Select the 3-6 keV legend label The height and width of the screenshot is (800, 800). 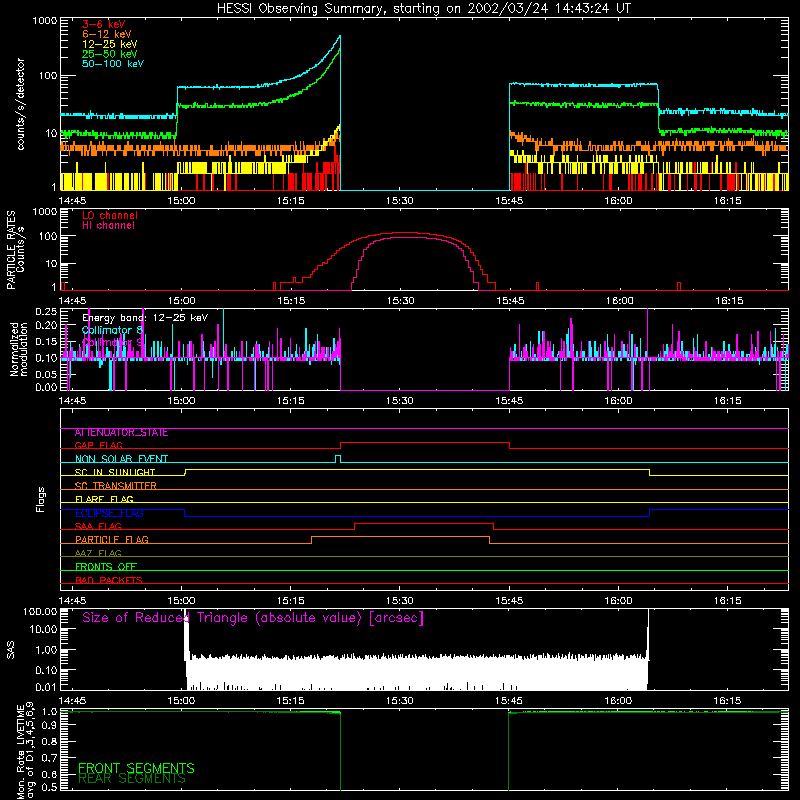103,24
